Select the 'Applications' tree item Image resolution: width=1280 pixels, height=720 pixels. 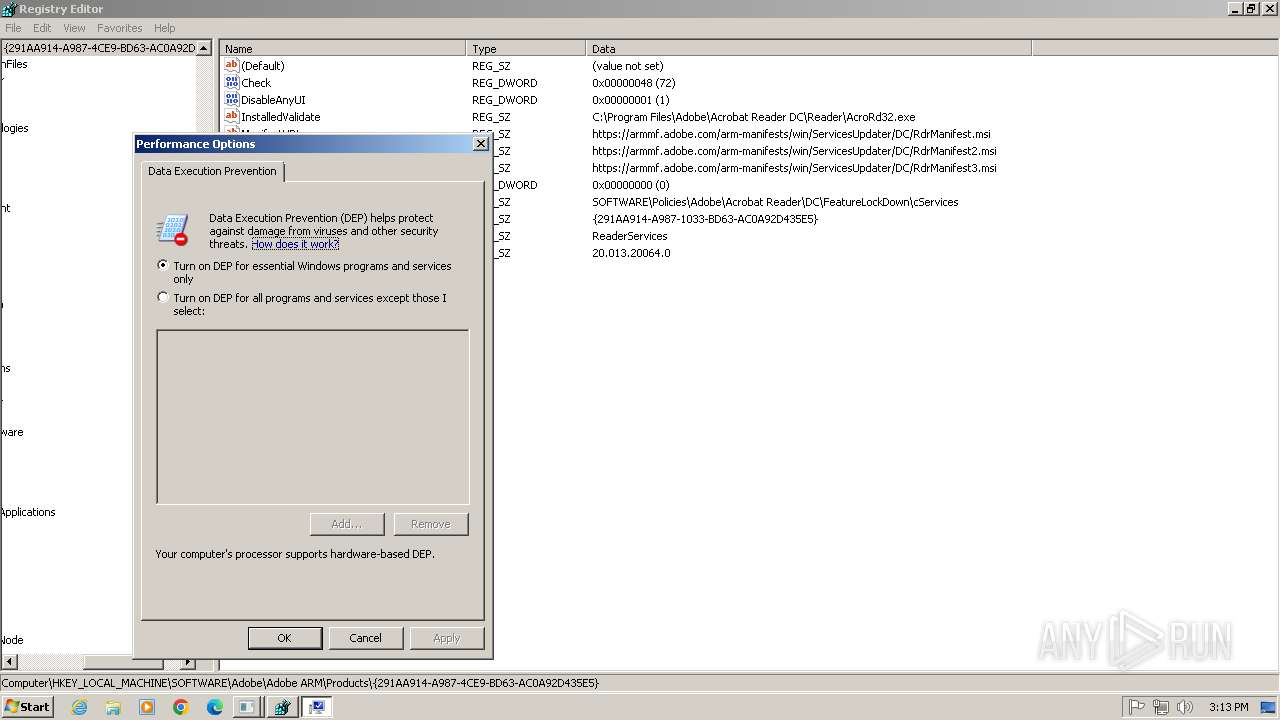28,512
